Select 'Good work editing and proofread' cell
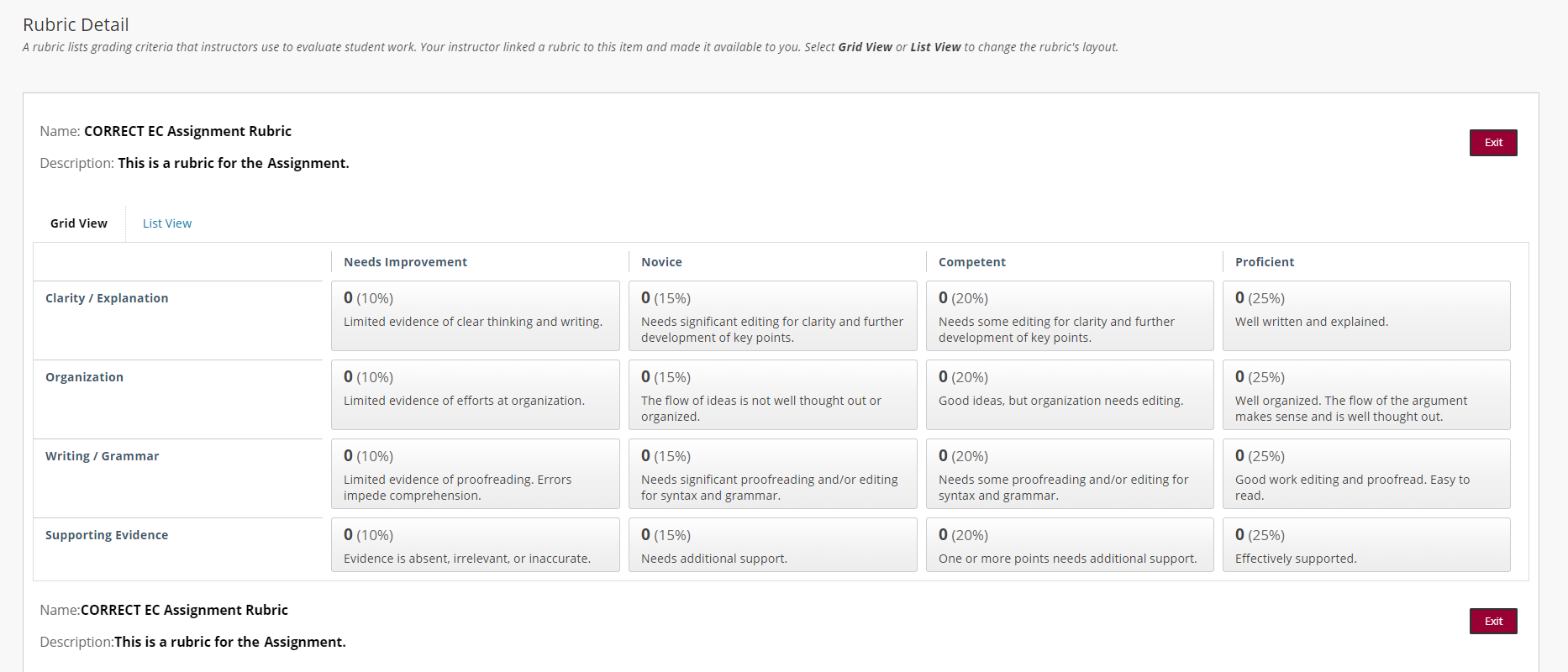 1366,474
